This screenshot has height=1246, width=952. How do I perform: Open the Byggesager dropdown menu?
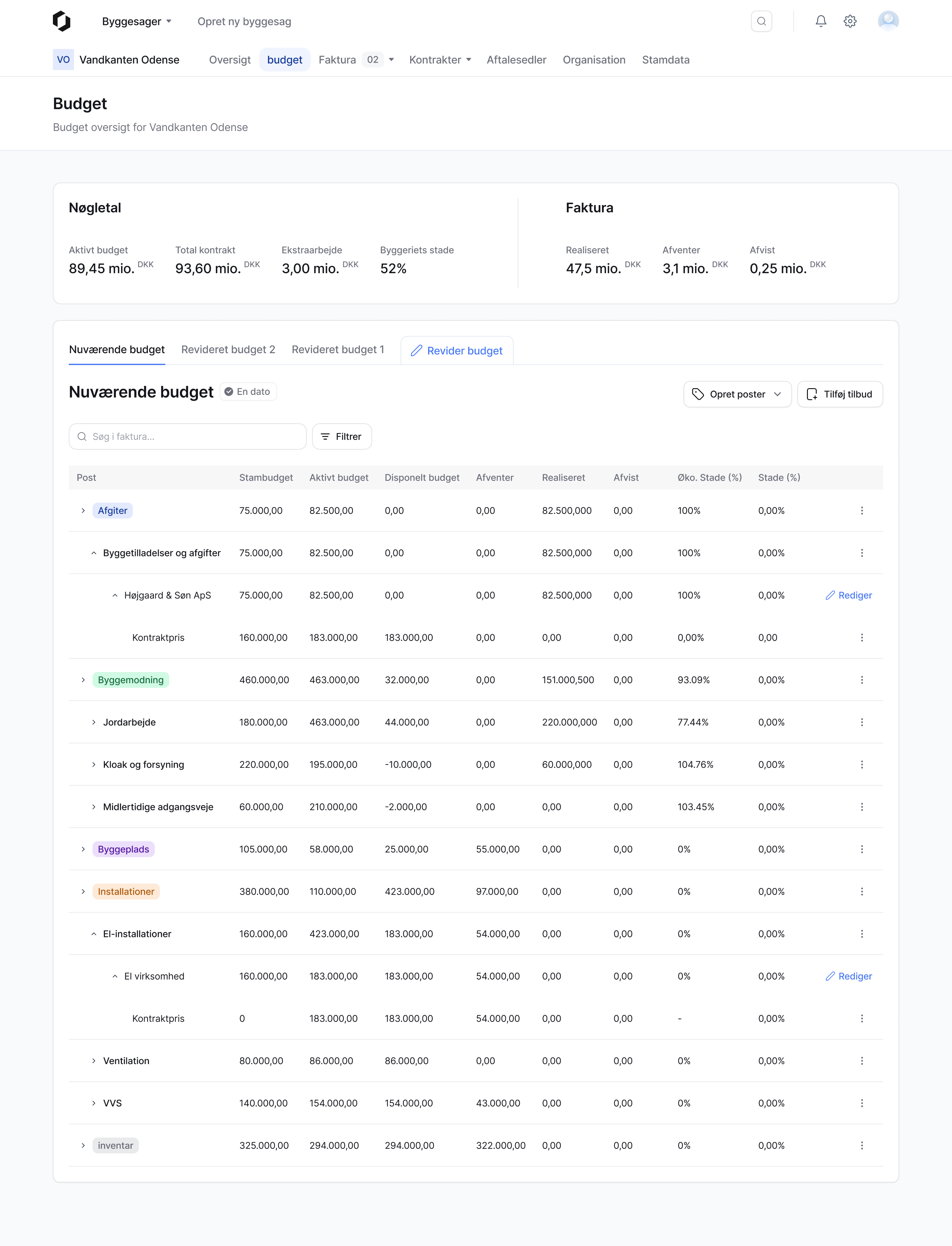[137, 22]
